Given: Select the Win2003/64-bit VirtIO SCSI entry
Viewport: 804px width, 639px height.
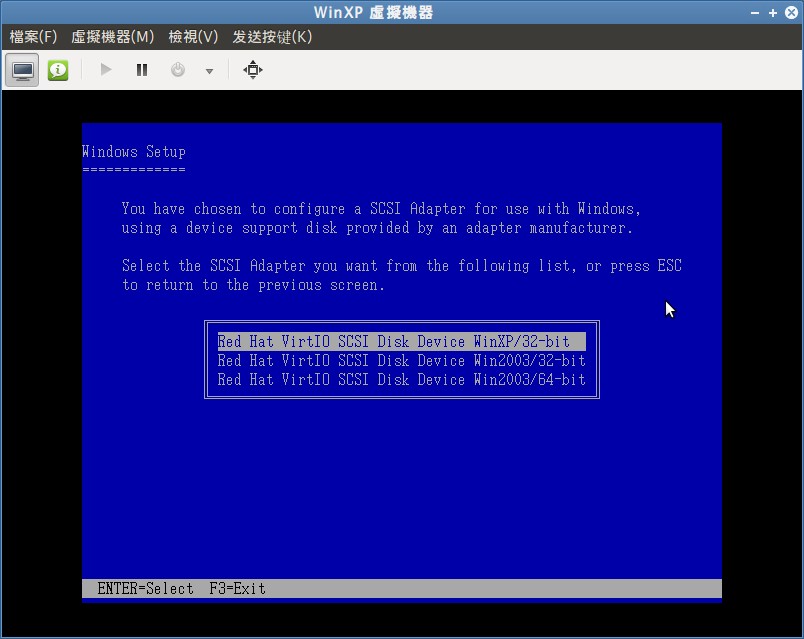Looking at the screenshot, I should coord(401,379).
